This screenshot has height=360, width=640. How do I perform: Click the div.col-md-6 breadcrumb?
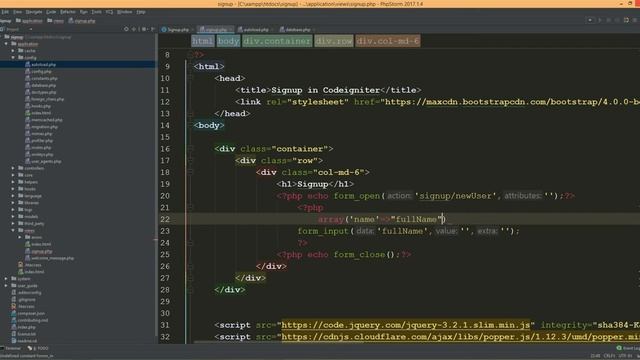[x=388, y=41]
